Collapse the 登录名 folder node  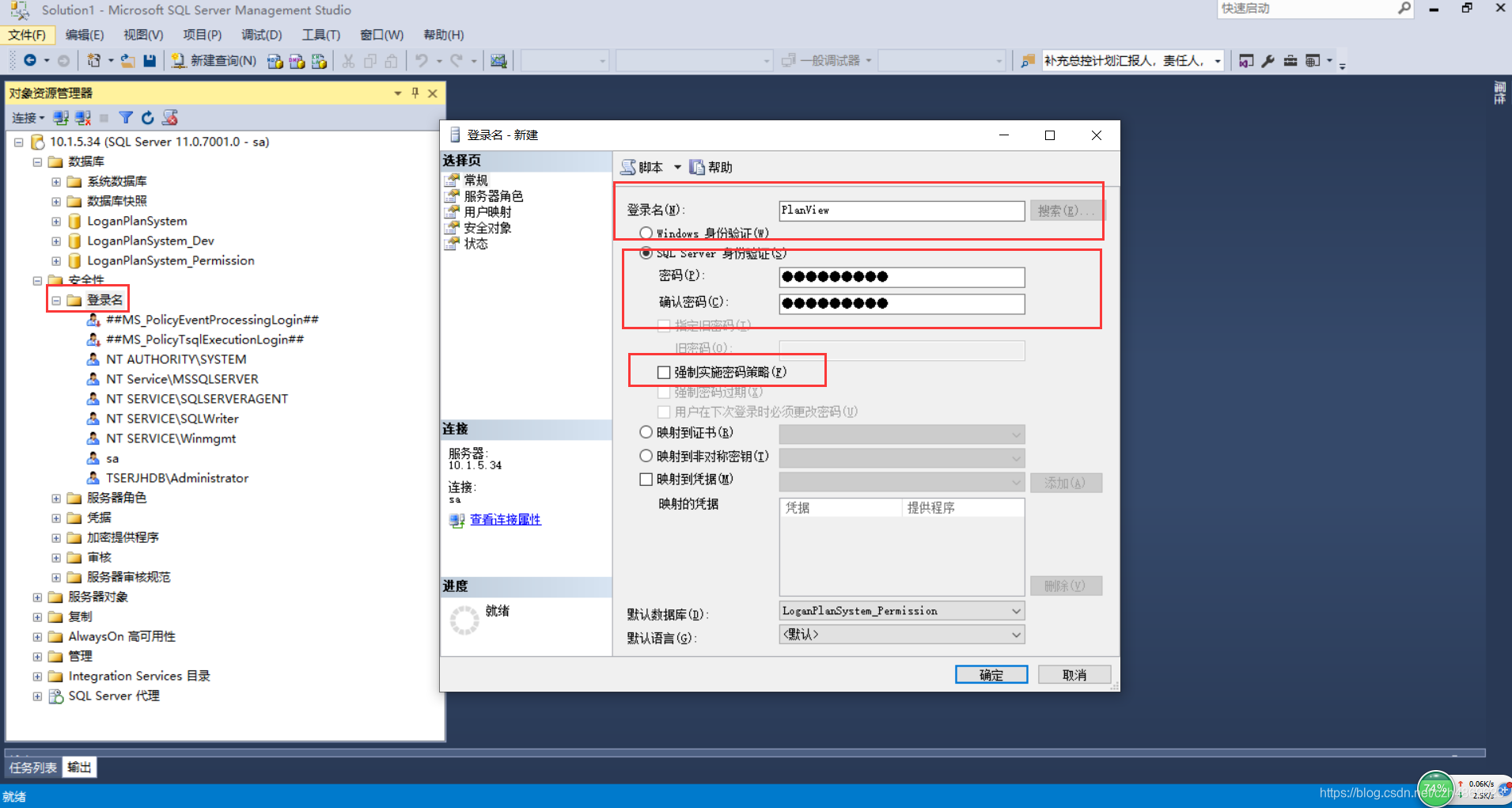tap(56, 300)
